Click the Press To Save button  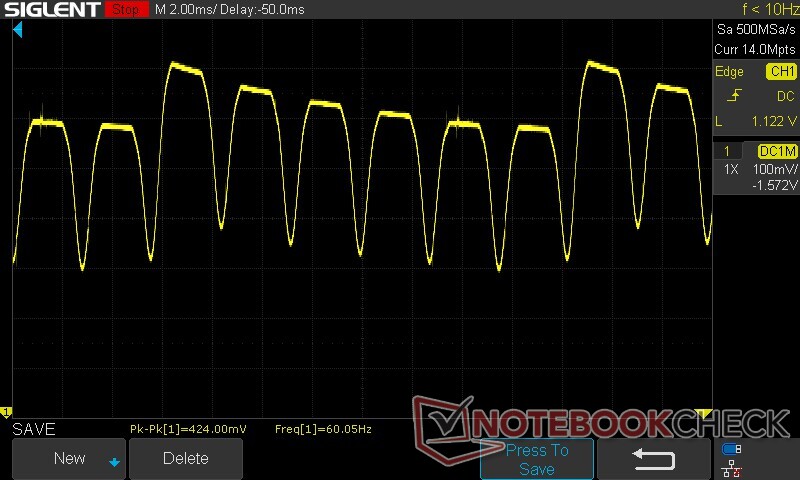click(537, 460)
